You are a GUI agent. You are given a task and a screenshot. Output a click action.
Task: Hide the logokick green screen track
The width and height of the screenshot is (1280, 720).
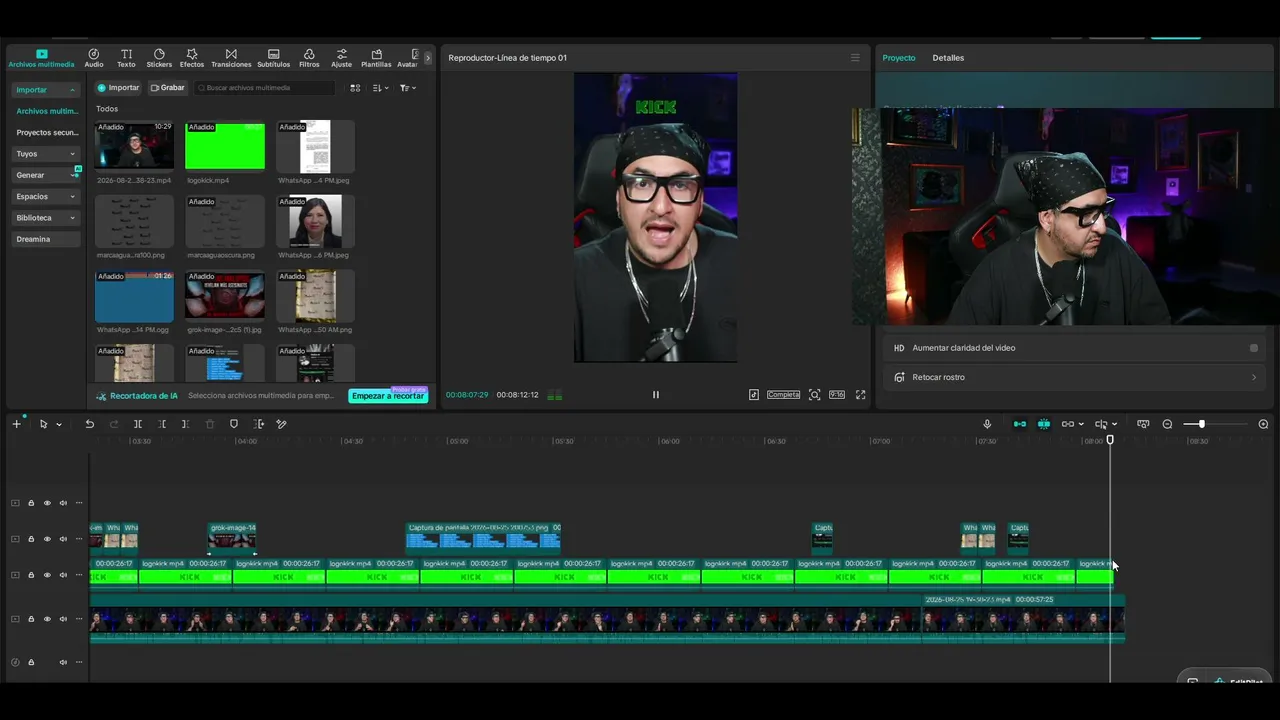[47, 575]
